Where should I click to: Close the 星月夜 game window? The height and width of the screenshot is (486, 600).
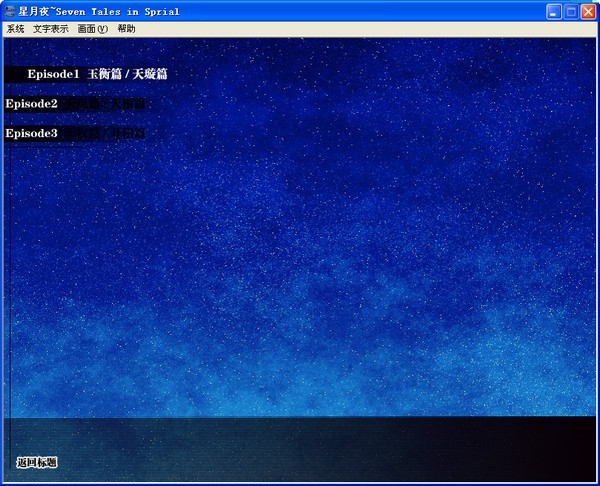[x=589, y=12]
